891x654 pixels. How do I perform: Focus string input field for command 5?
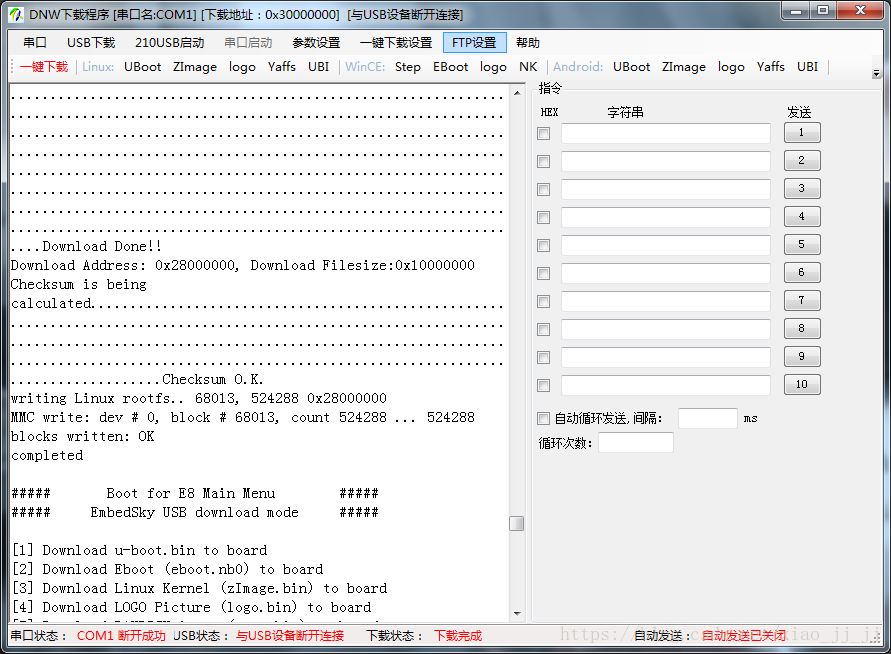tap(665, 245)
